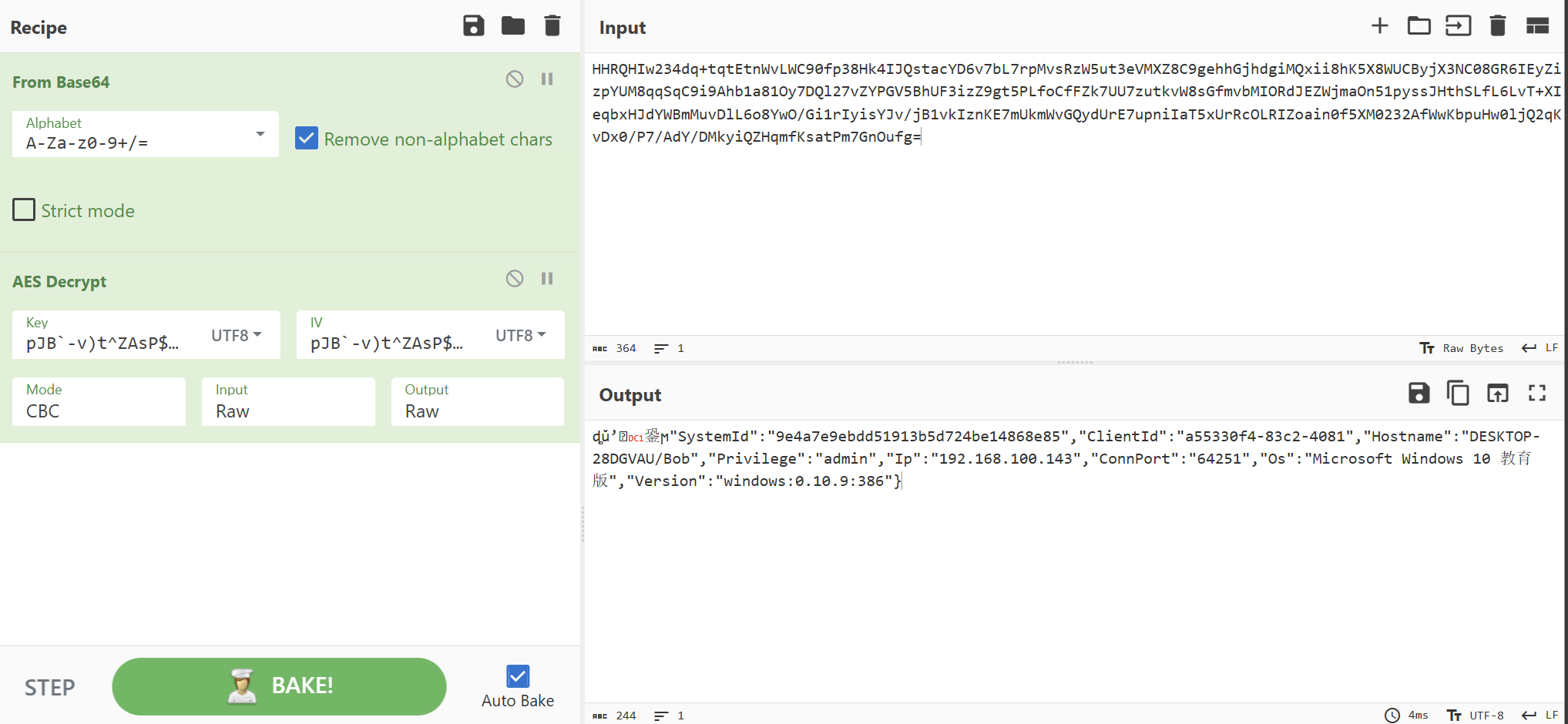Click the STEP button
The width and height of the screenshot is (1568, 724).
[x=50, y=687]
